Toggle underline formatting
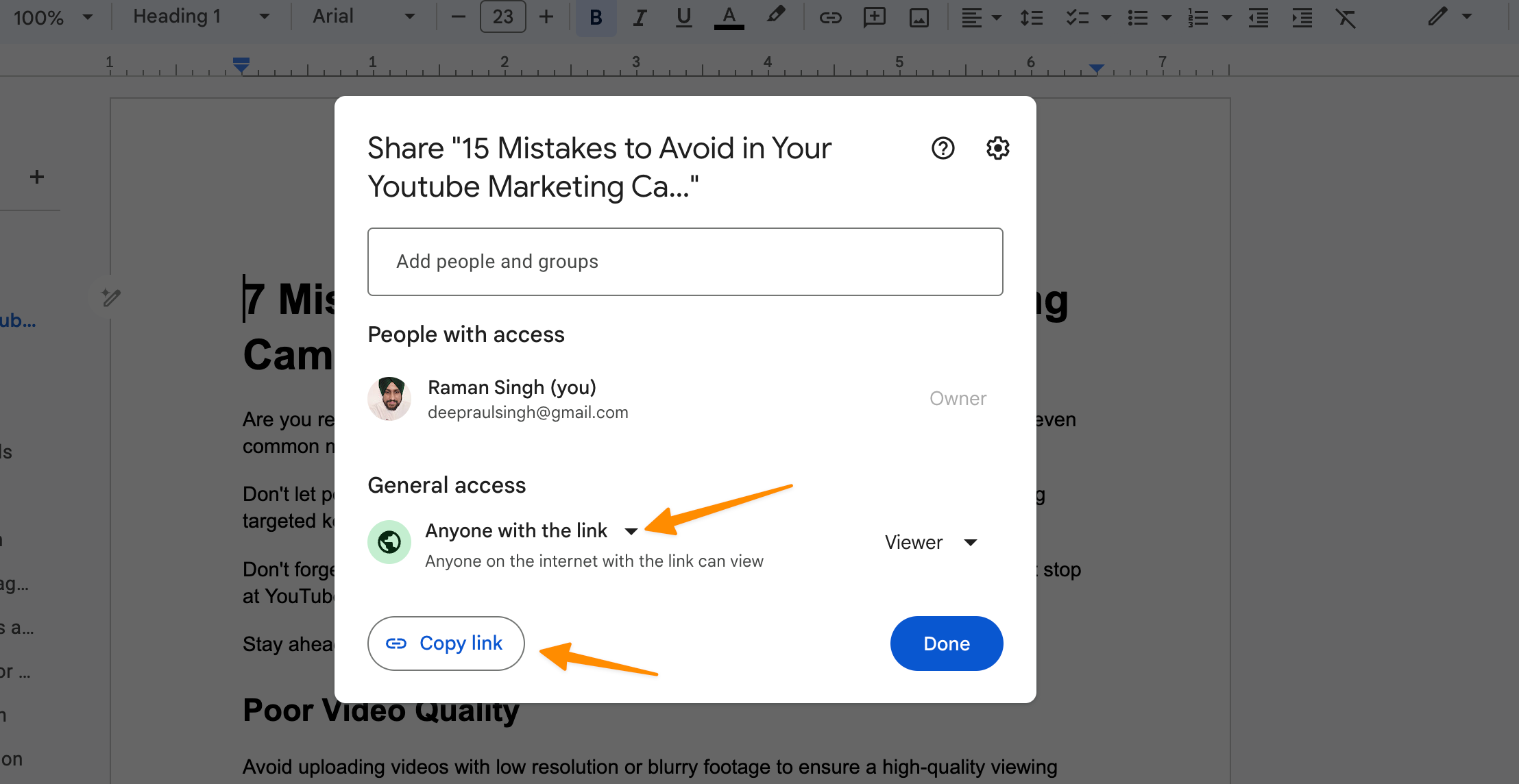 [x=683, y=17]
